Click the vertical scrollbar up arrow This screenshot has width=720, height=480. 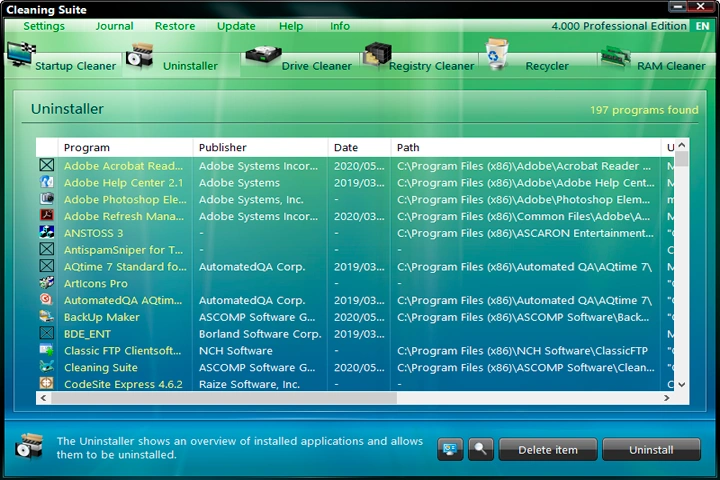[682, 145]
